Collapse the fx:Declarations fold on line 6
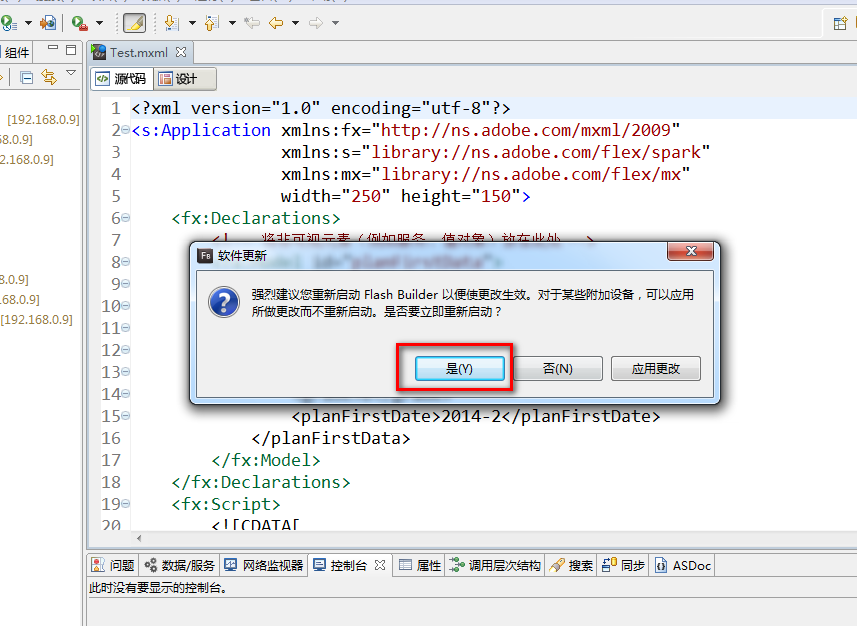The image size is (857, 626). 126,218
